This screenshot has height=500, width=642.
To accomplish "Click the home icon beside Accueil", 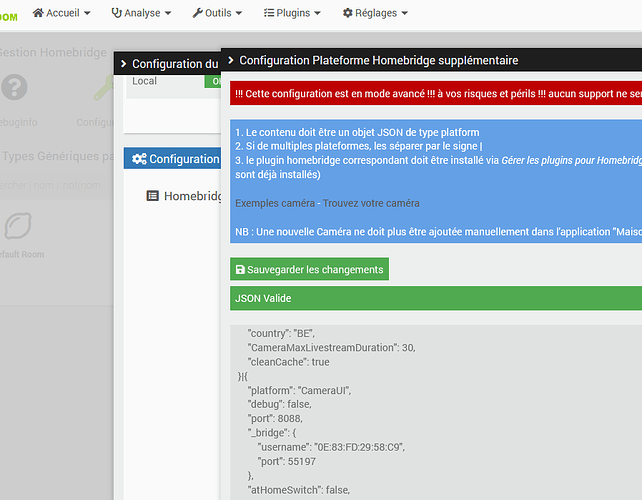I will (38, 13).
